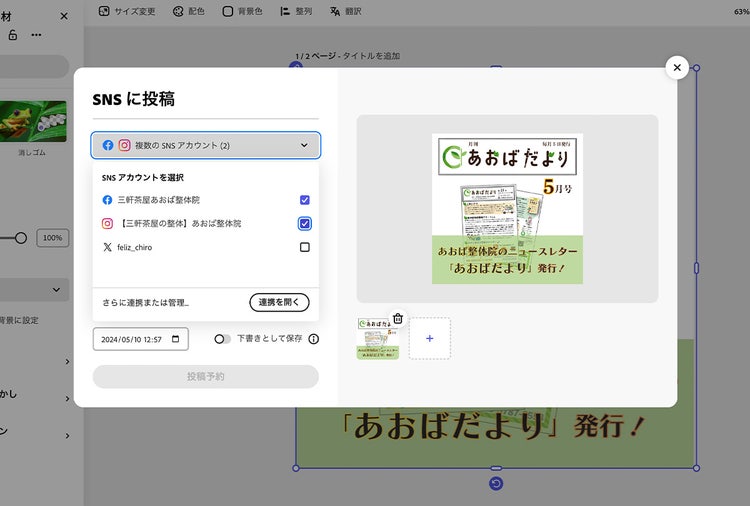Screen dimensions: 750x506
Task: Check the X feliz_chiro account
Action: tap(305, 247)
